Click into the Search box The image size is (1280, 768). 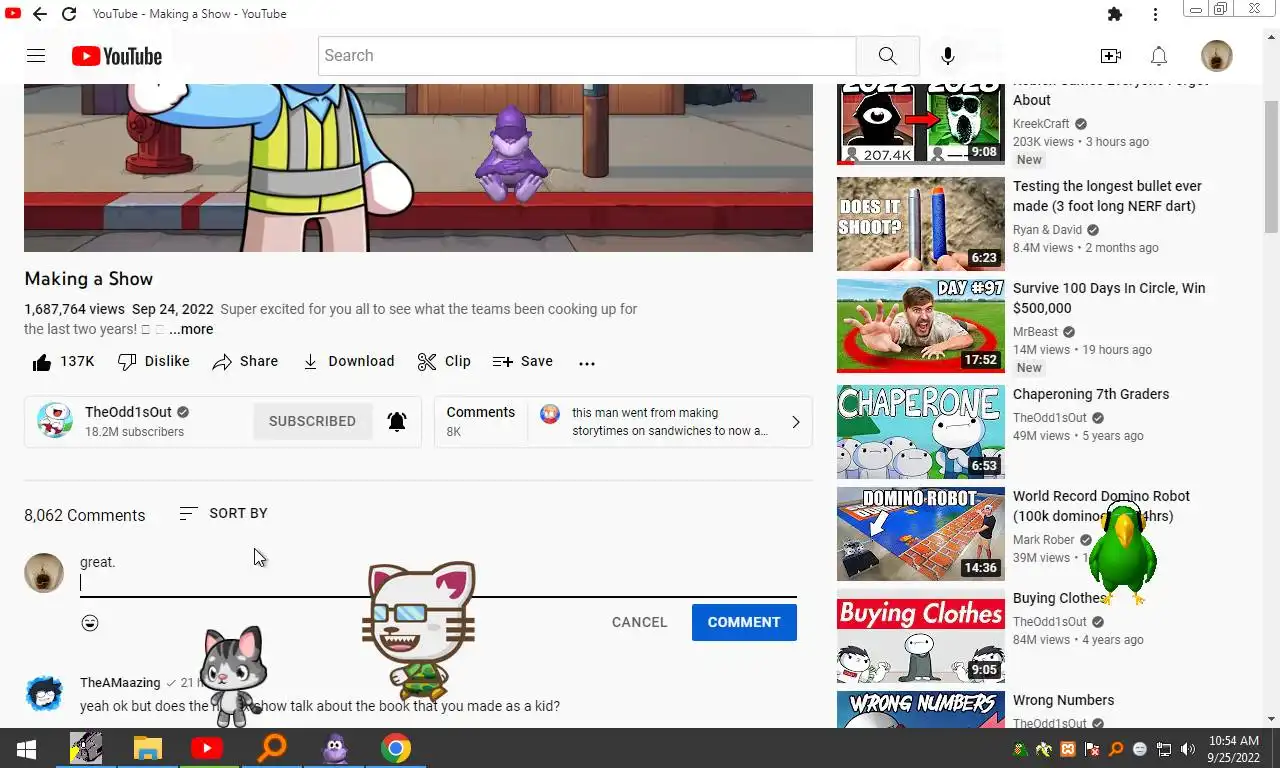coord(587,56)
